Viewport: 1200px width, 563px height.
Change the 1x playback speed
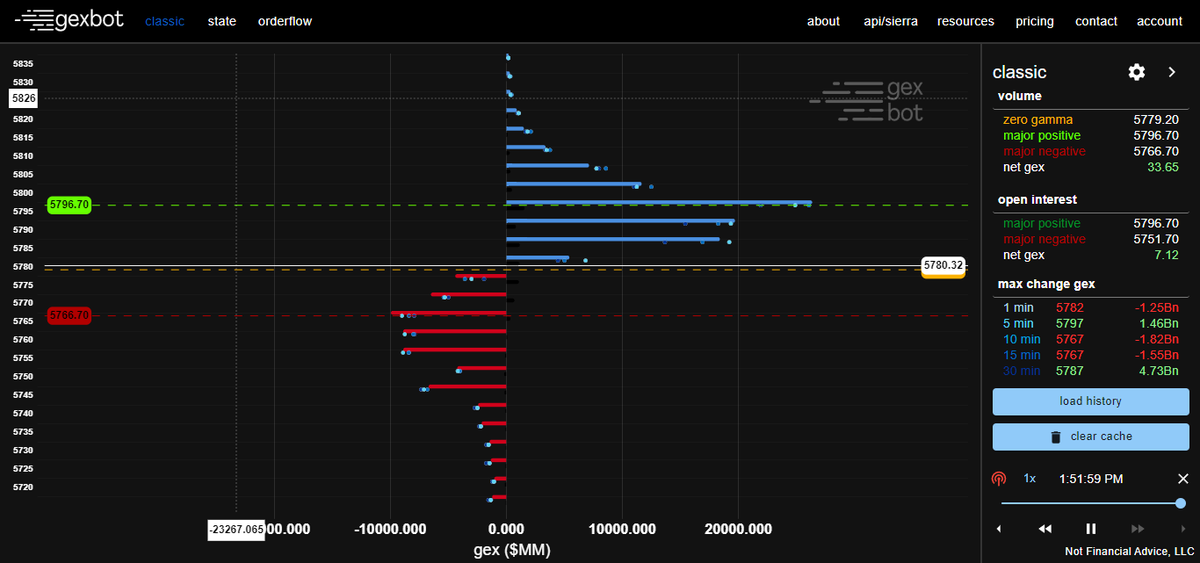coord(1030,479)
